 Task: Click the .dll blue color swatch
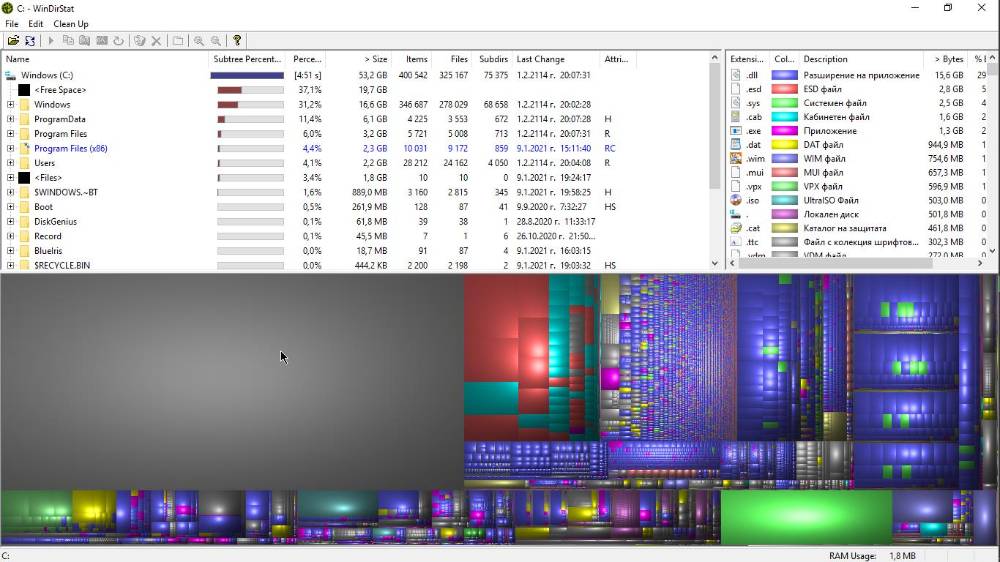click(784, 75)
